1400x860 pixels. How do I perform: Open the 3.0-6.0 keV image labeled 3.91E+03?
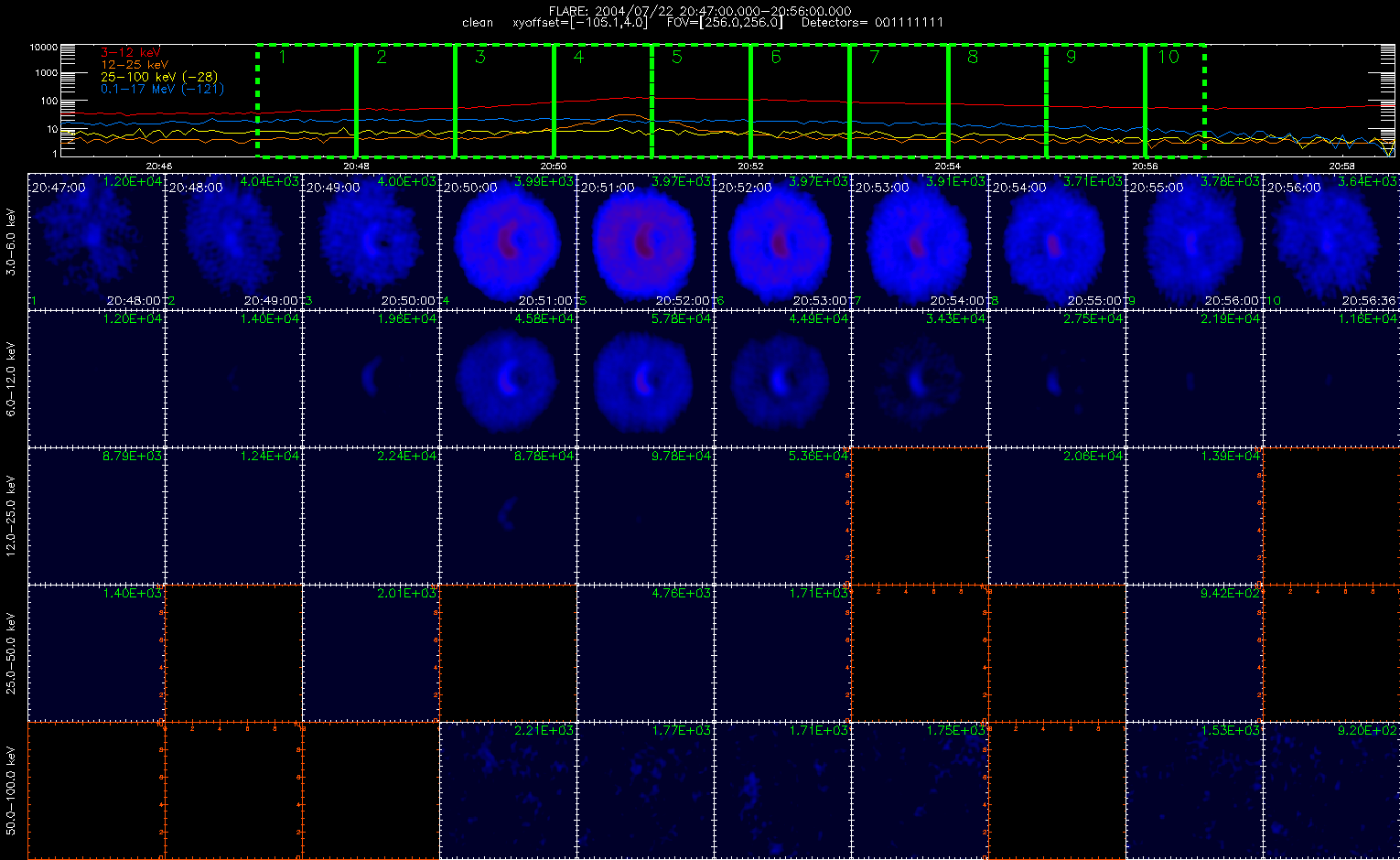click(x=921, y=241)
